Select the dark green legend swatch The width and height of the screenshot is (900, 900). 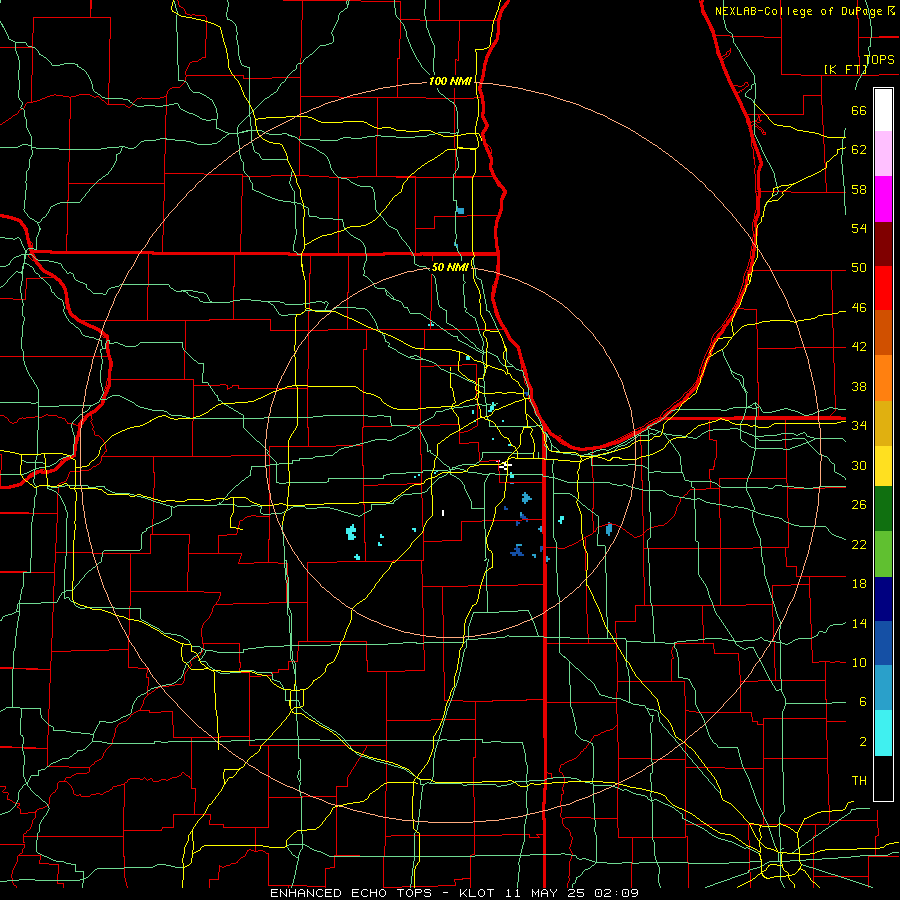tap(883, 509)
